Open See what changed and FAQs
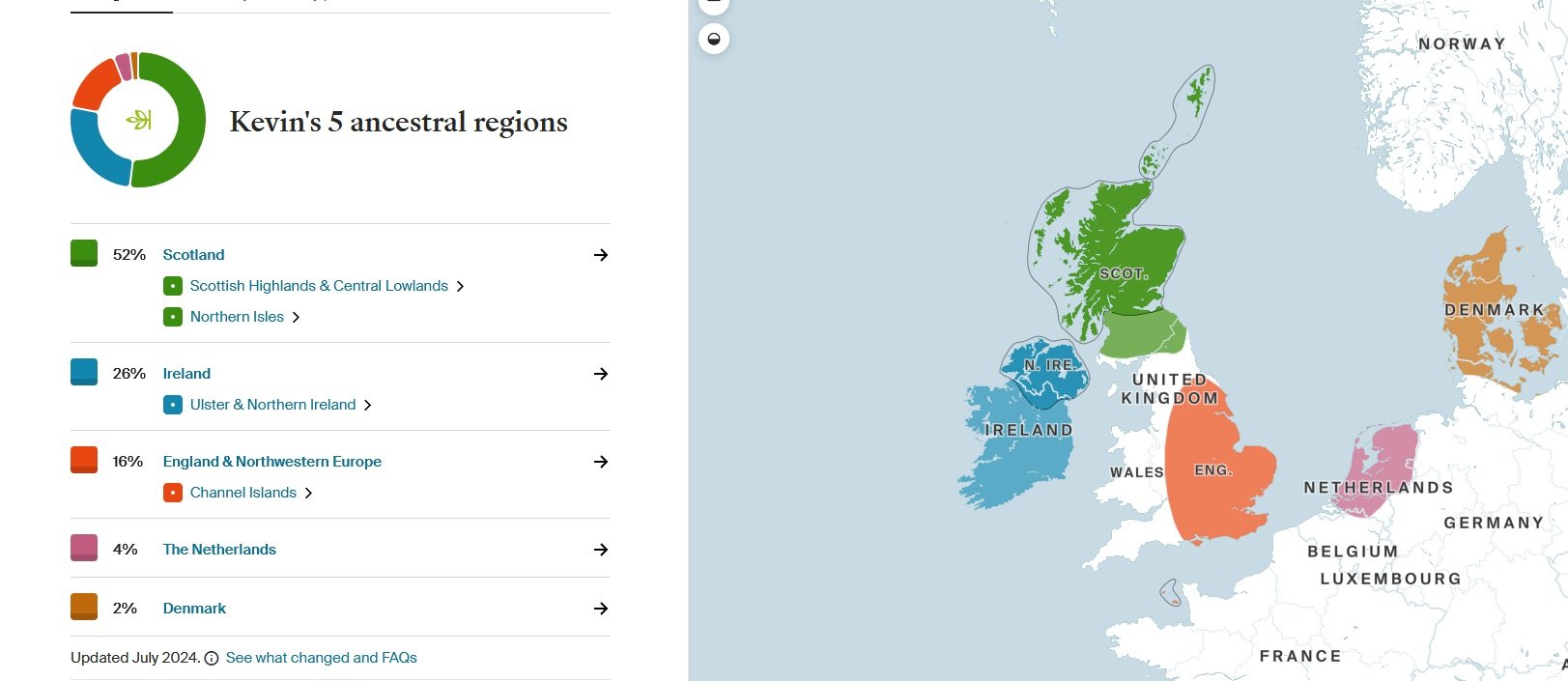This screenshot has width=1568, height=681. pyautogui.click(x=321, y=658)
